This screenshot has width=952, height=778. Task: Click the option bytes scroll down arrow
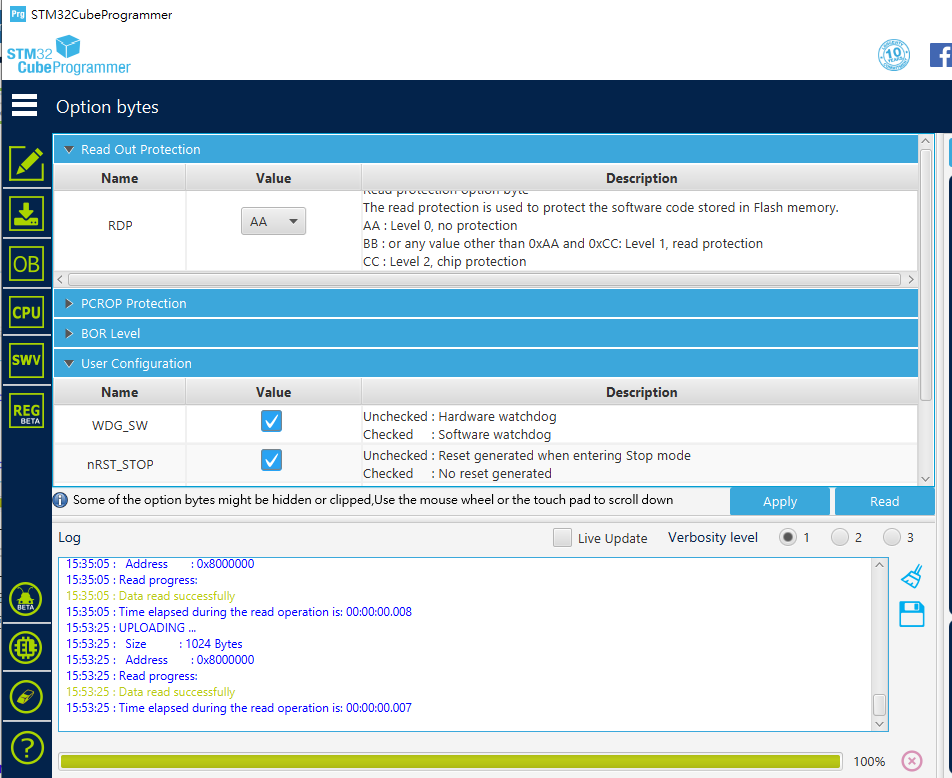click(925, 479)
